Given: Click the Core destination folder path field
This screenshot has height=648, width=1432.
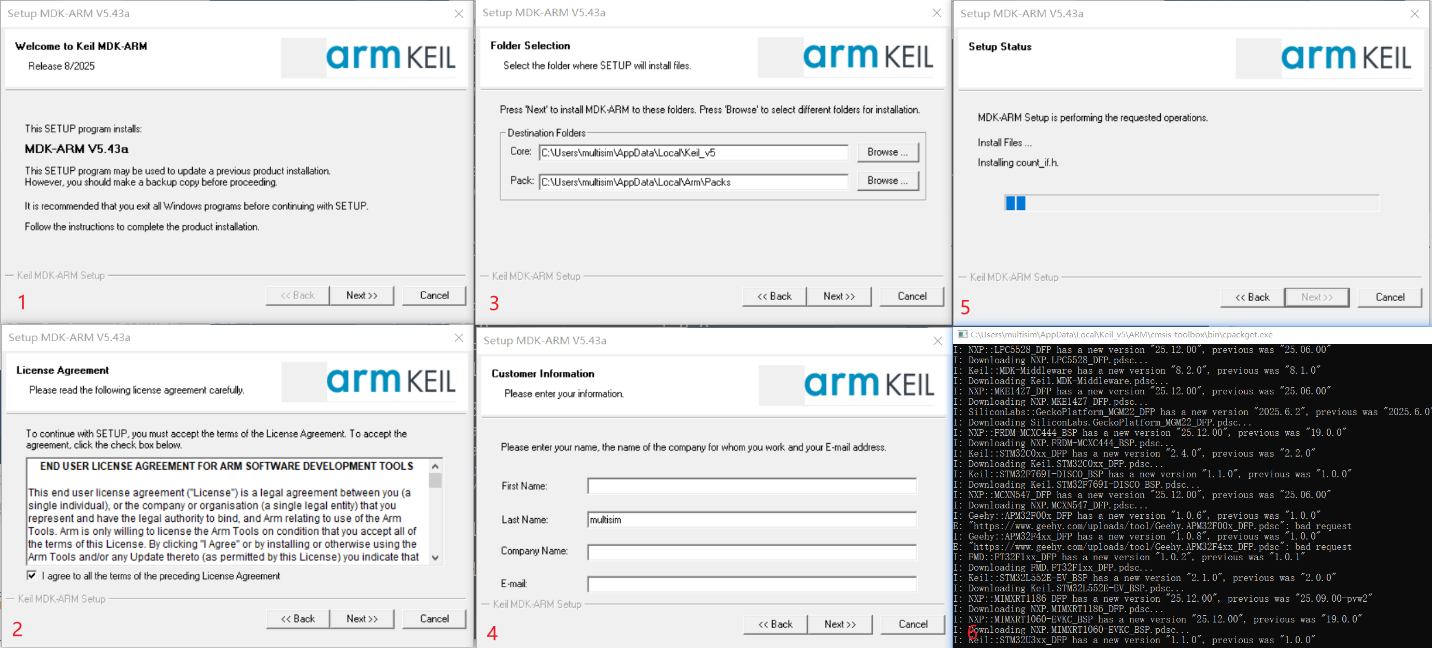Looking at the screenshot, I should pyautogui.click(x=693, y=153).
